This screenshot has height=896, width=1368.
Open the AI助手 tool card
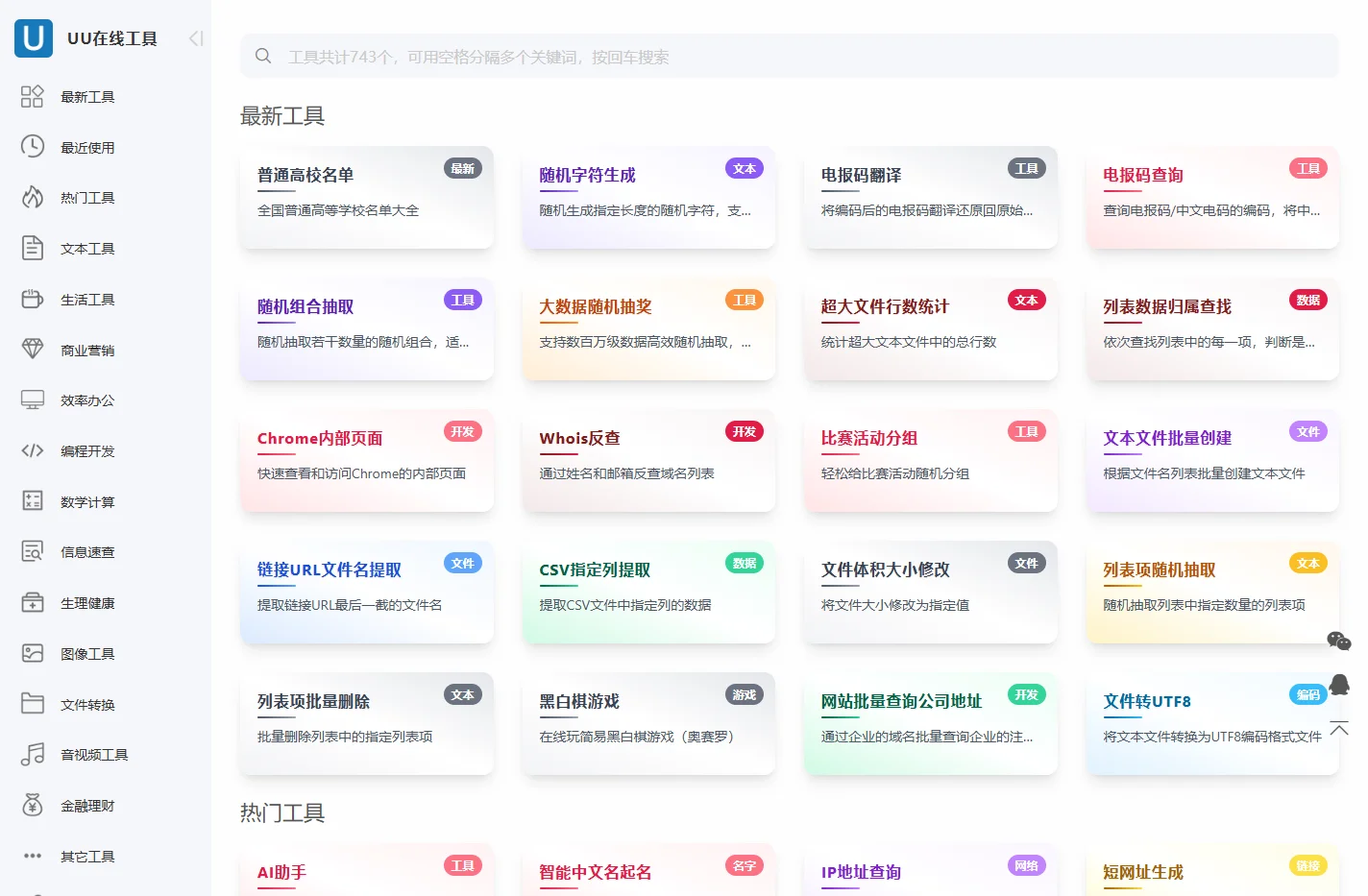click(367, 870)
